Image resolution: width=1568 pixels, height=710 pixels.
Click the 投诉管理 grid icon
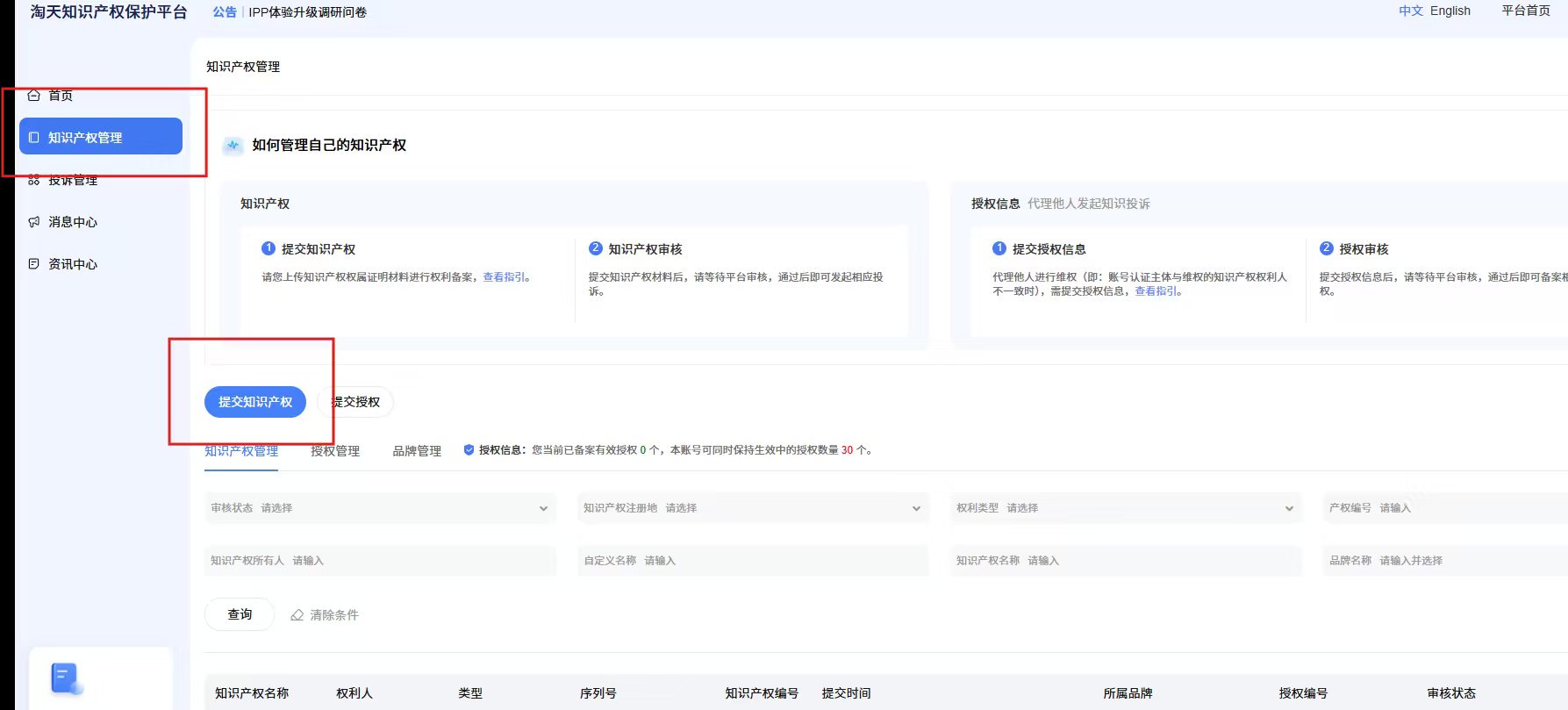click(x=34, y=180)
